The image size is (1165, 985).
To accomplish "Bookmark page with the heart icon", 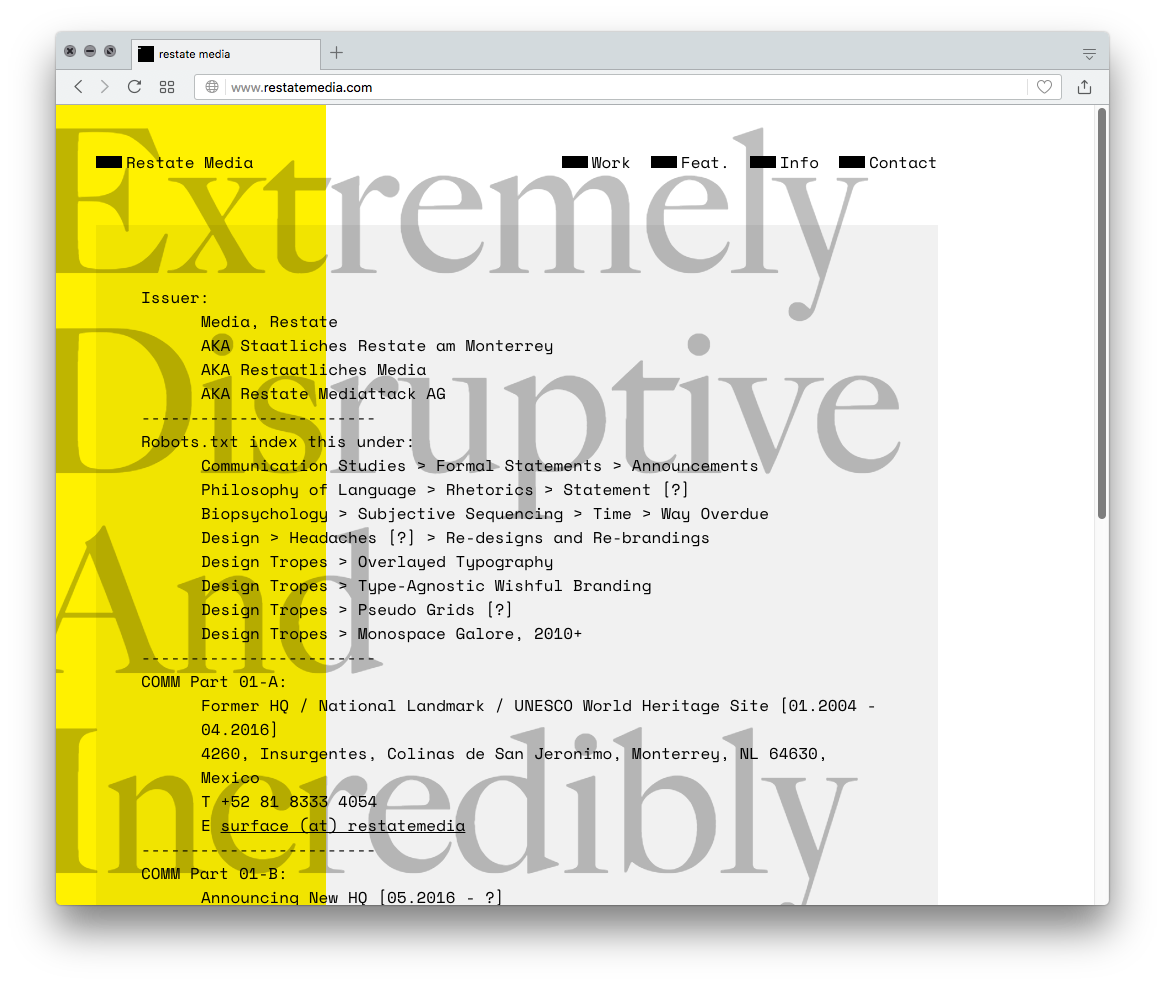I will [1044, 87].
